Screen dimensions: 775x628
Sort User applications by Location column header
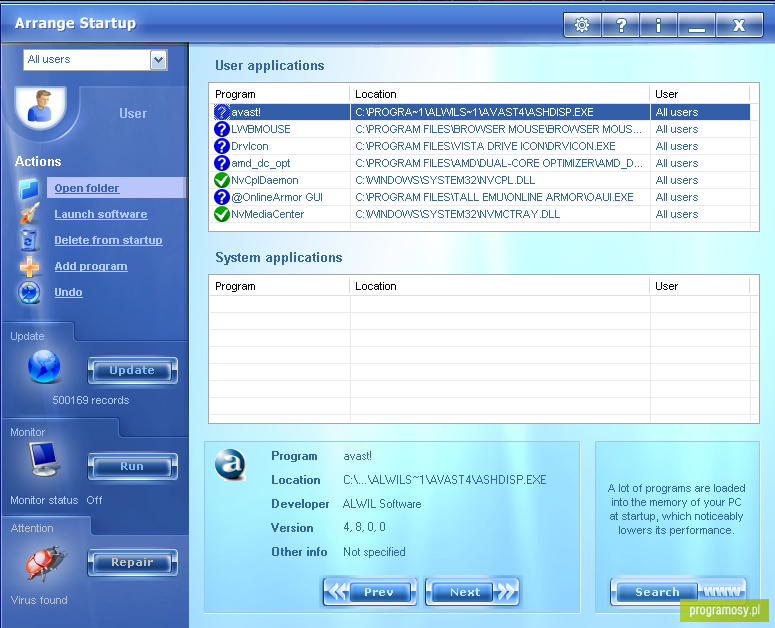click(500, 94)
